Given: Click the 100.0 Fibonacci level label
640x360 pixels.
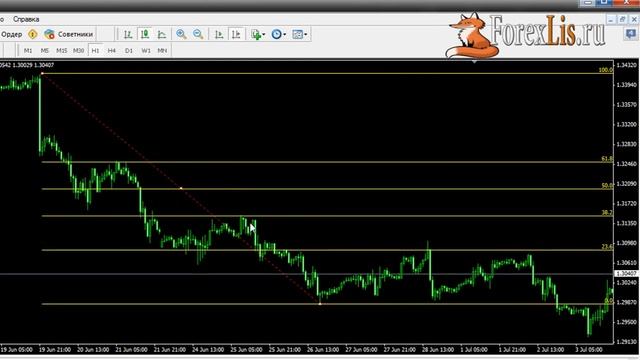Looking at the screenshot, I should point(606,70).
